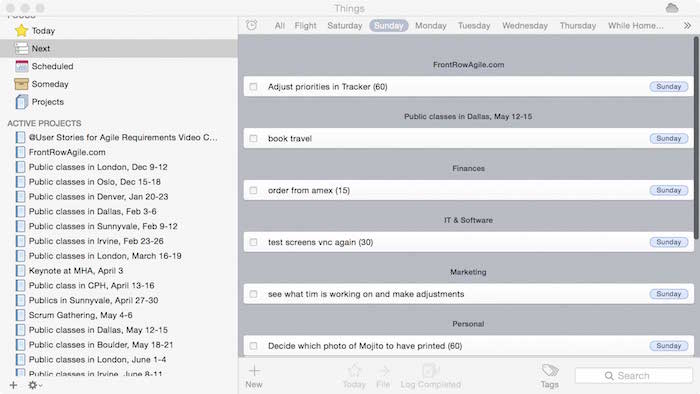Screen dimensions: 700x394
Task: Click Sunday tag on test screens vnc
Action: pos(669,242)
